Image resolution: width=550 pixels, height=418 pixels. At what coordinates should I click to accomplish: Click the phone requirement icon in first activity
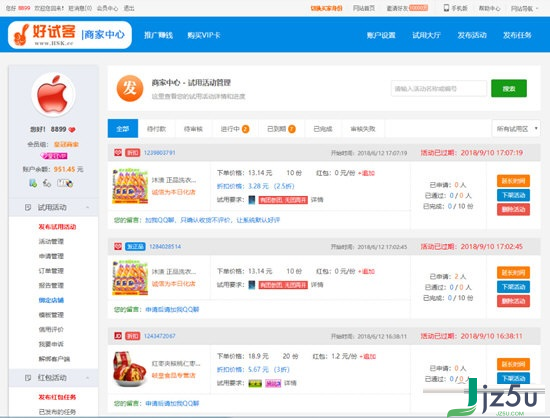coord(251,200)
